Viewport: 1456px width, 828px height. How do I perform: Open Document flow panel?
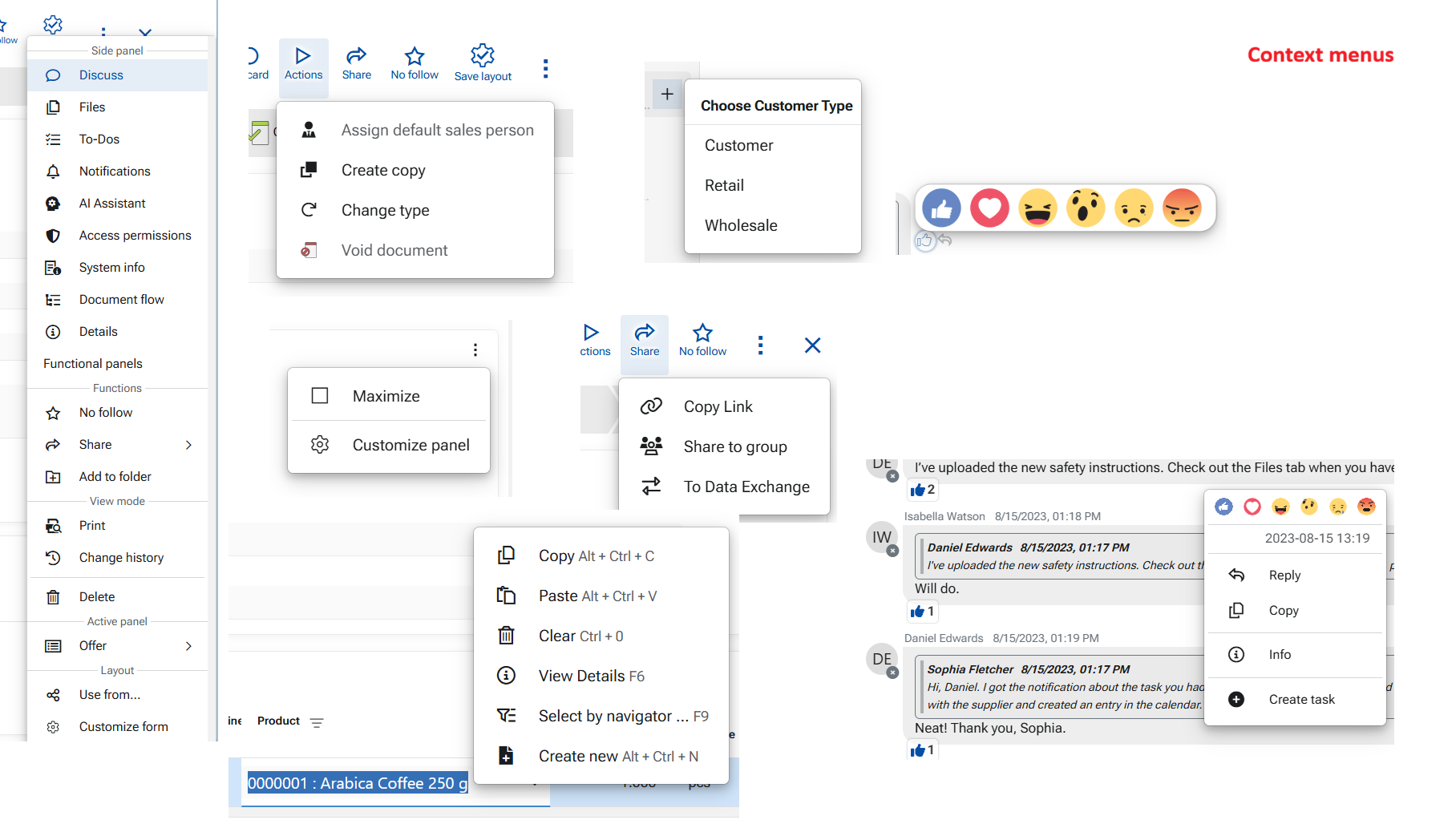point(117,300)
